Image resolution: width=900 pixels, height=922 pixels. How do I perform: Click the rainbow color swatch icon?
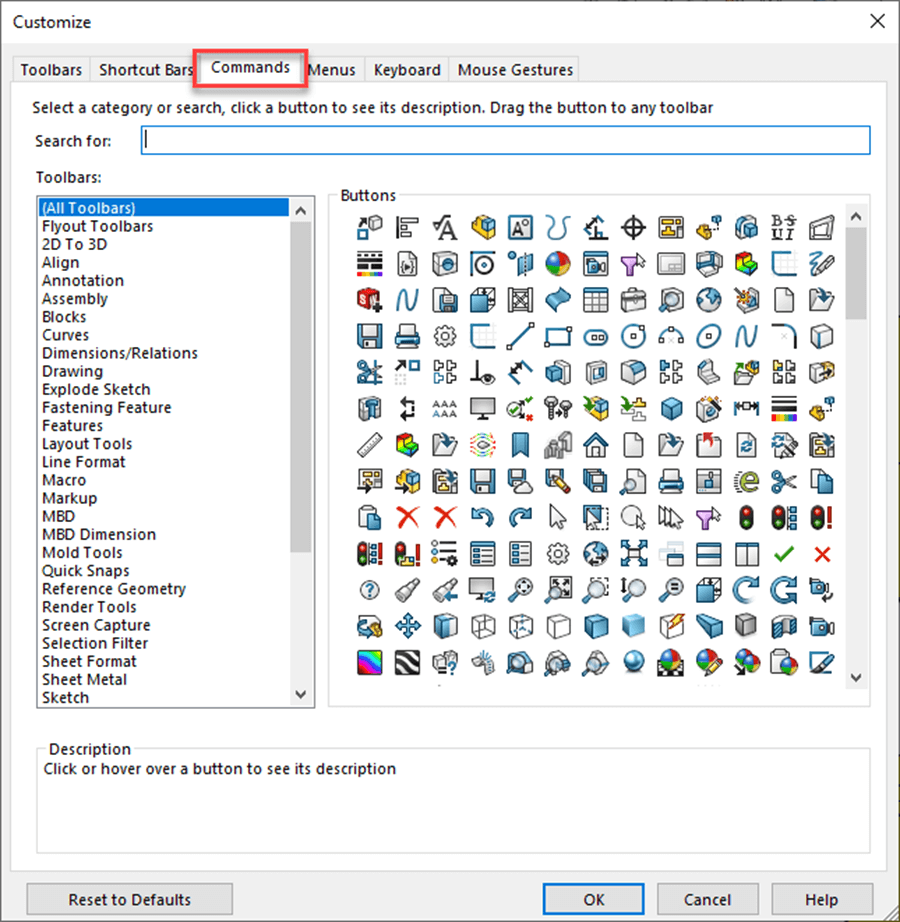pos(370,663)
